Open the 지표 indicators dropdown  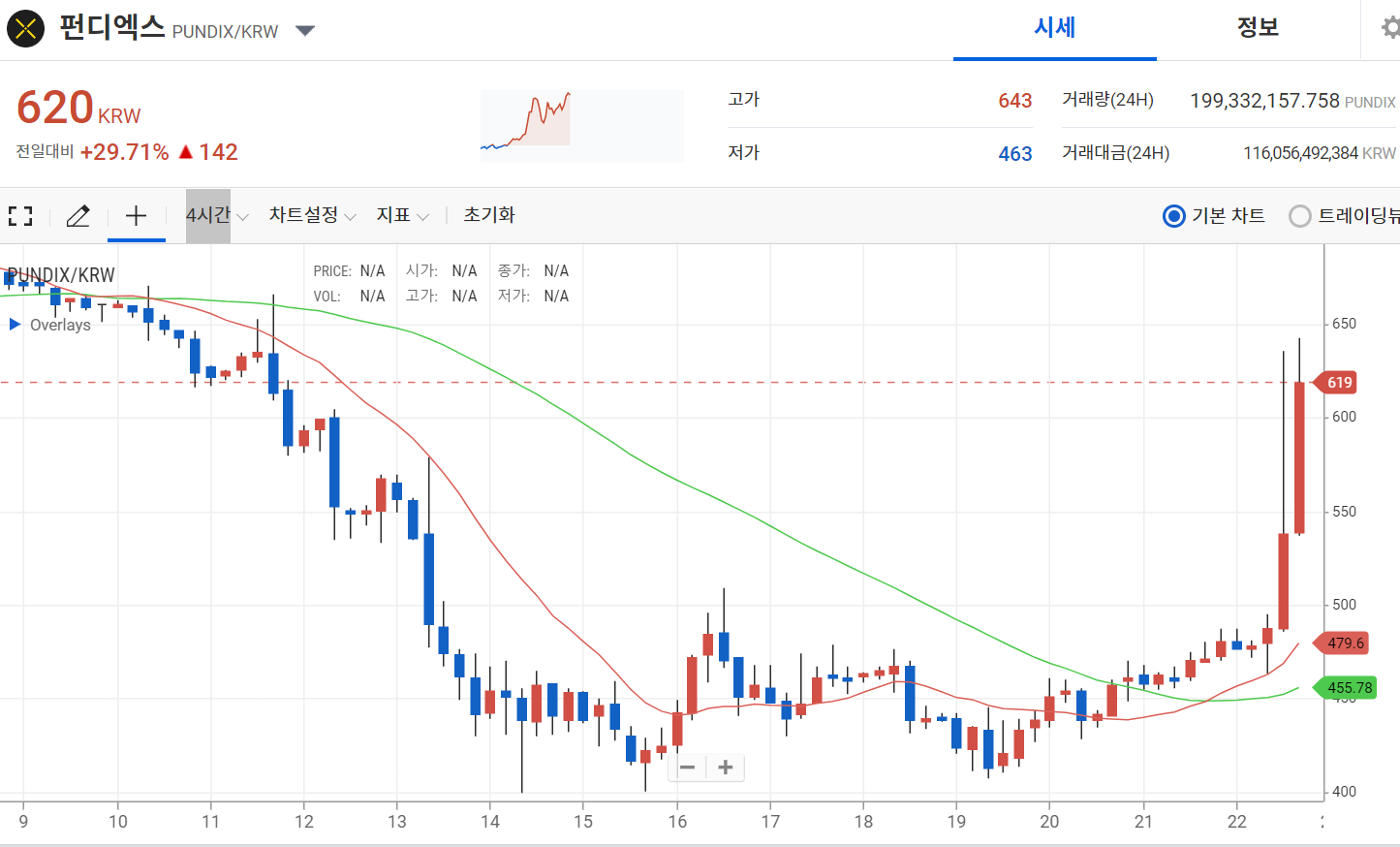[x=402, y=215]
